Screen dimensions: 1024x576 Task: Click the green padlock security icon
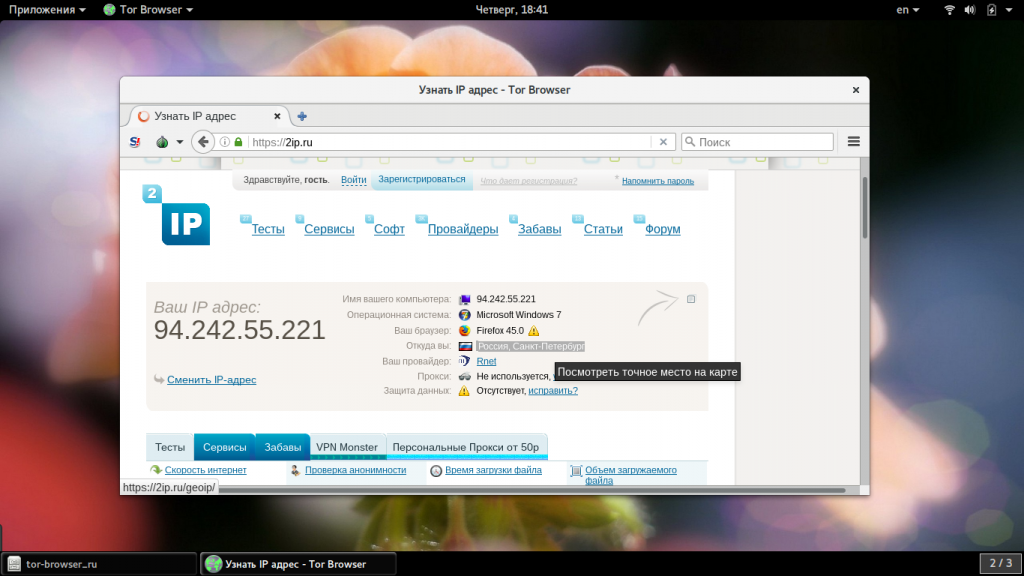click(x=238, y=142)
